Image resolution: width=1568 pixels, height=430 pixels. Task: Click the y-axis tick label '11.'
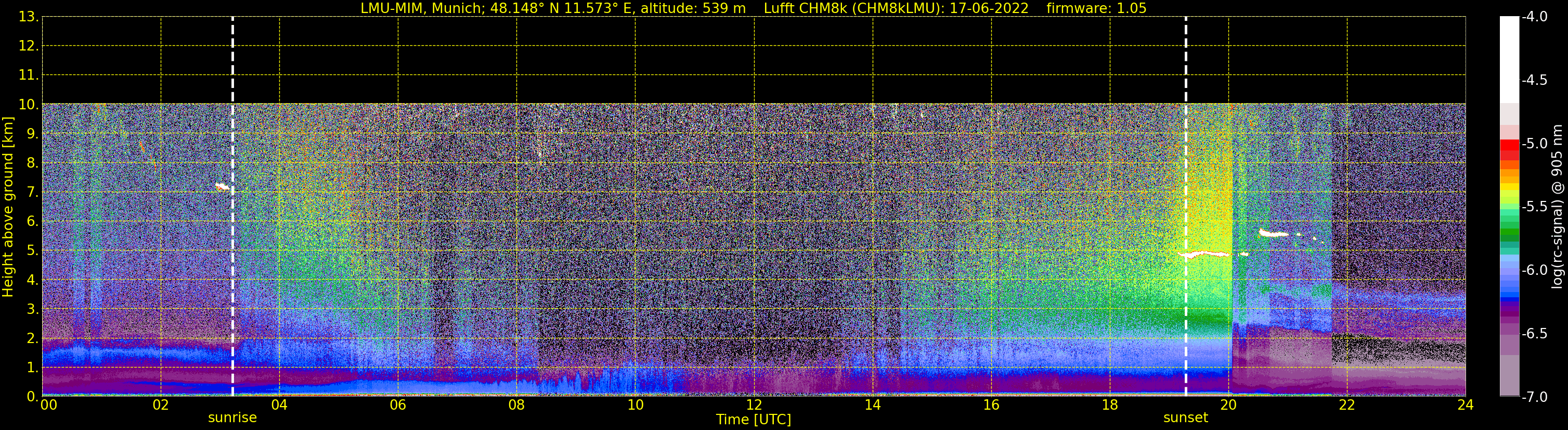click(29, 75)
